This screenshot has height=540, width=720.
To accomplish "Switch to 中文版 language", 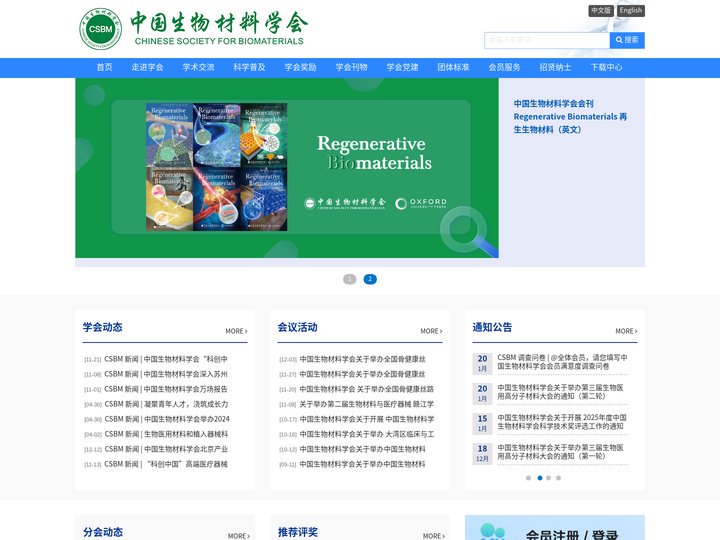I will coord(601,11).
